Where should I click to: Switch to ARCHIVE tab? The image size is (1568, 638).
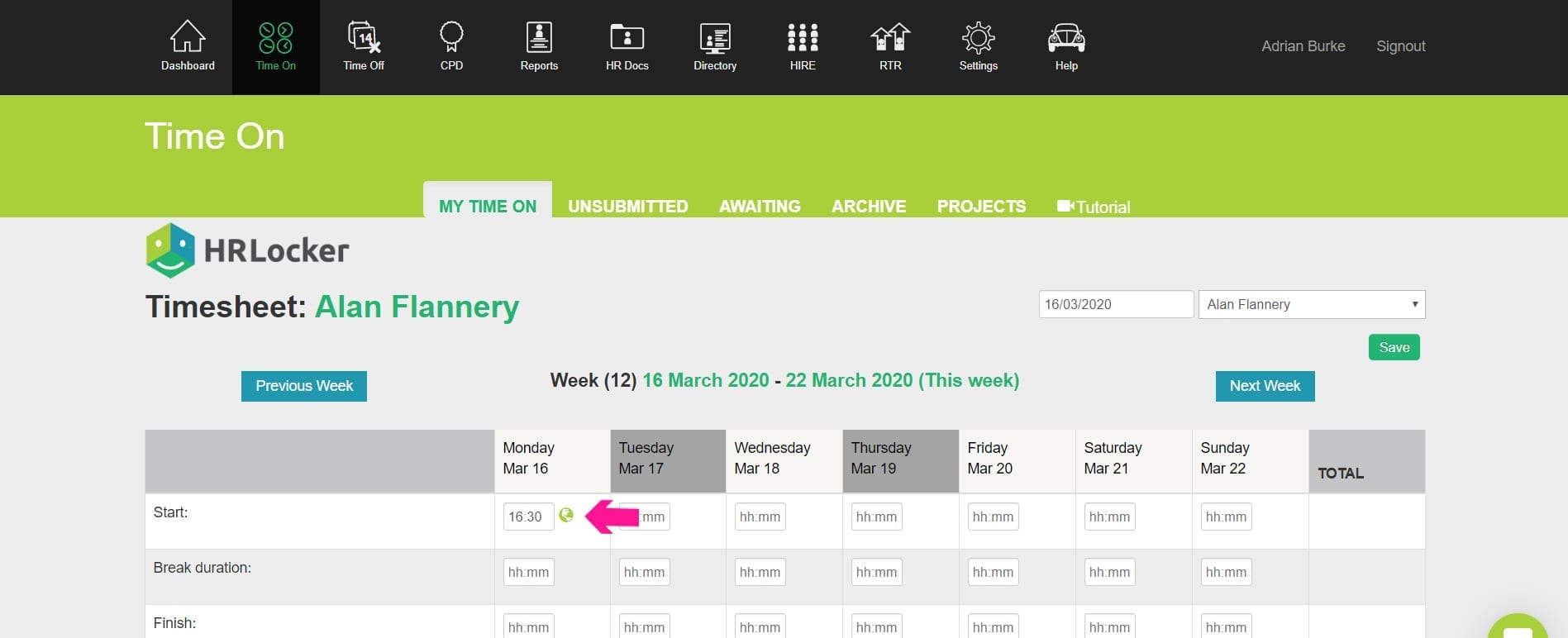pyautogui.click(x=869, y=207)
